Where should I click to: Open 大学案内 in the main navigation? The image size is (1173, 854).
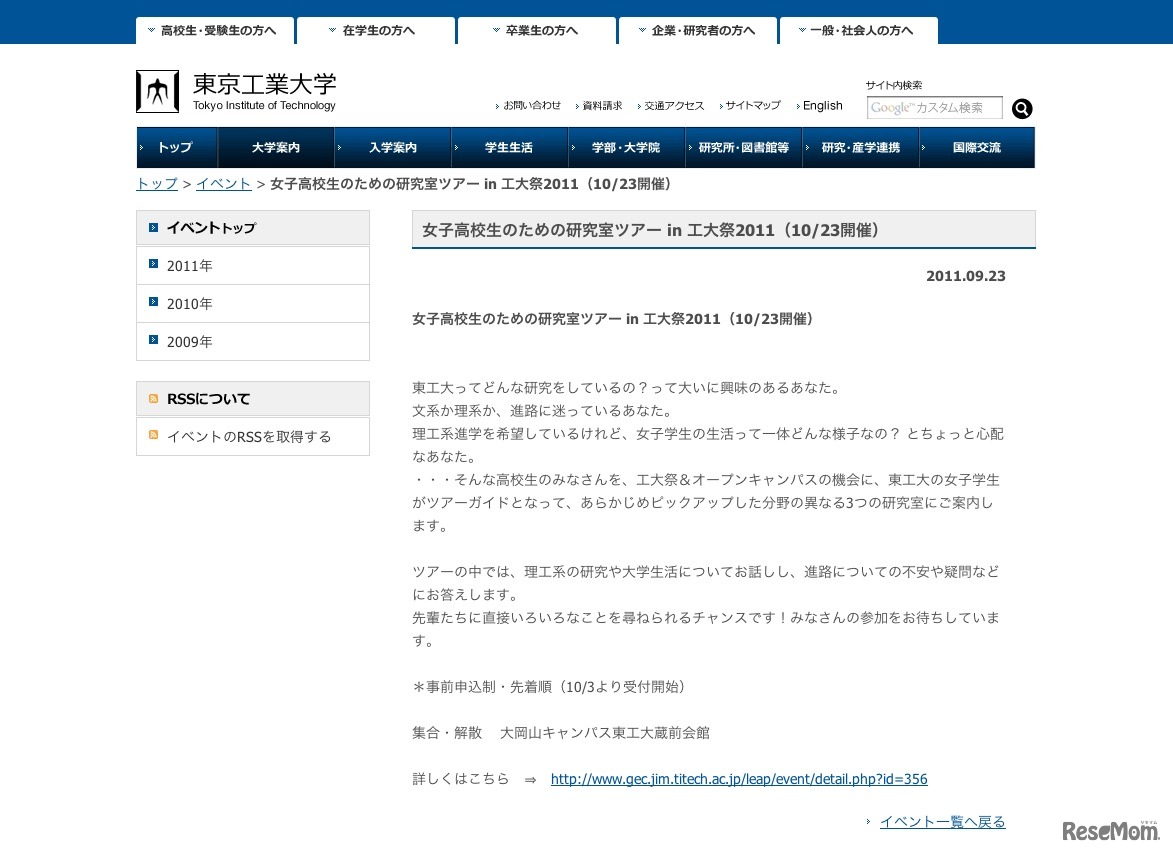coord(276,147)
